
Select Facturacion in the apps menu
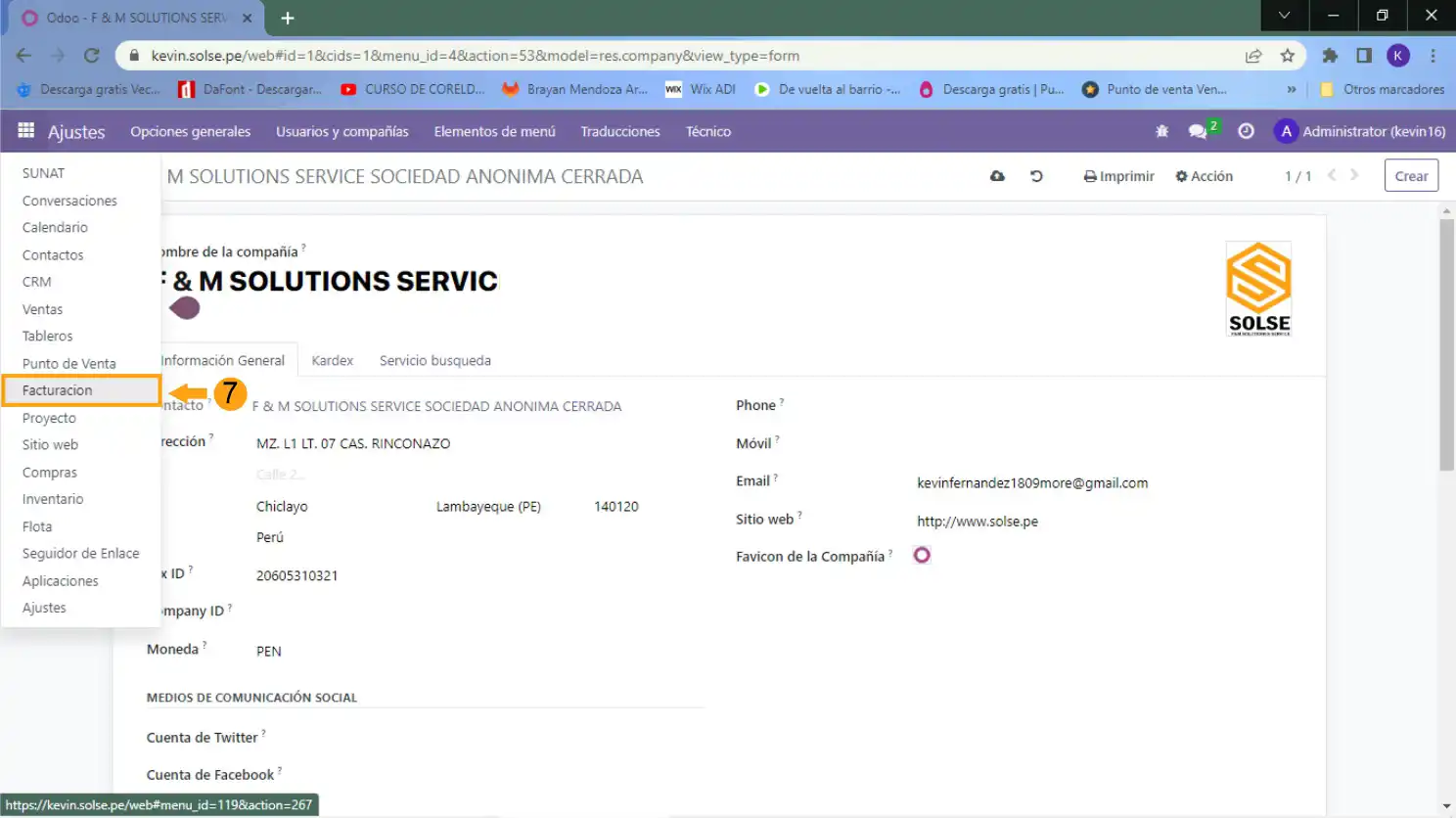point(80,390)
